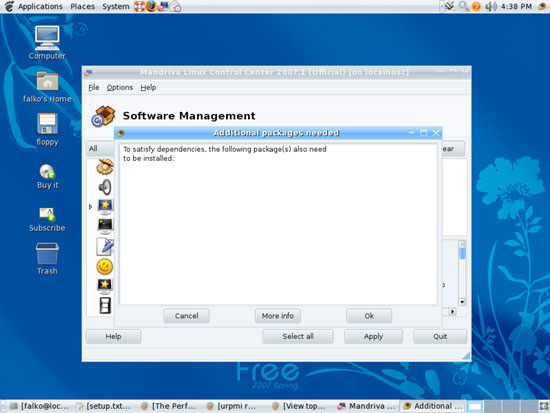Click the first workspace in the switcher
This screenshot has height=413, width=550.
tap(475, 407)
